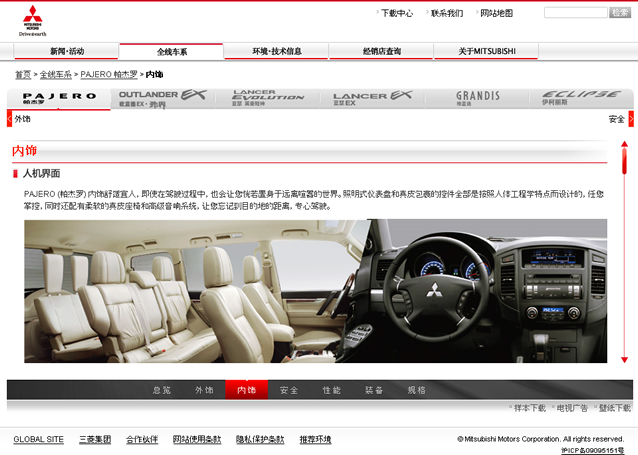Open 样本下载 brochure download link
This screenshot has height=455, width=638.
529,408
